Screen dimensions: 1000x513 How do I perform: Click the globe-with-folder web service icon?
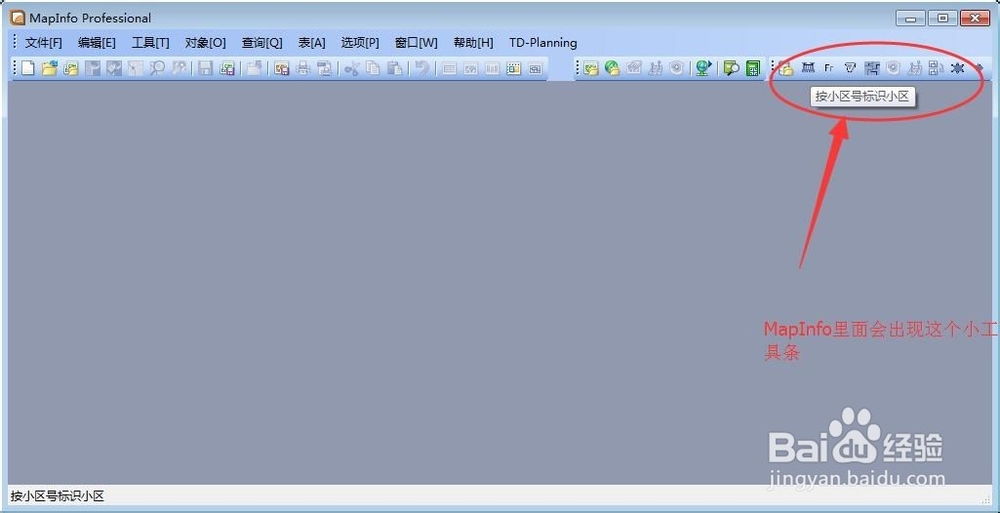[612, 68]
